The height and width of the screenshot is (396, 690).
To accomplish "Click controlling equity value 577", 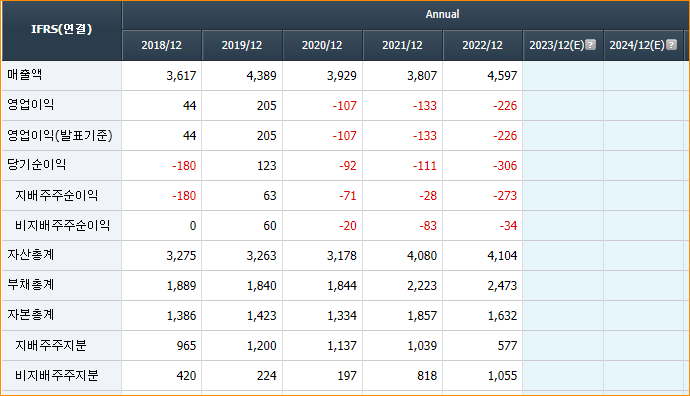I will click(507, 346).
